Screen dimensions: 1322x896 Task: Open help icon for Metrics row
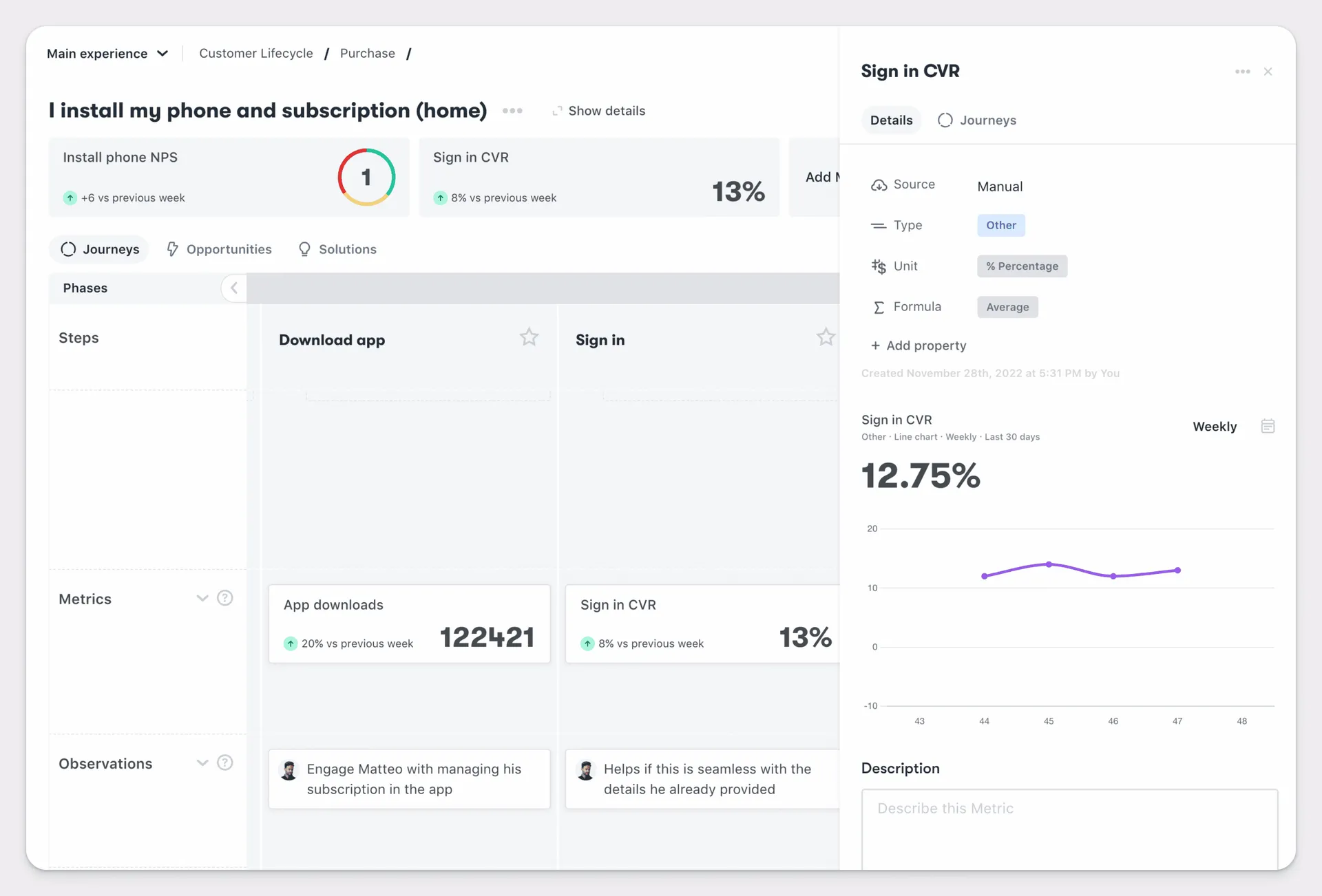225,598
